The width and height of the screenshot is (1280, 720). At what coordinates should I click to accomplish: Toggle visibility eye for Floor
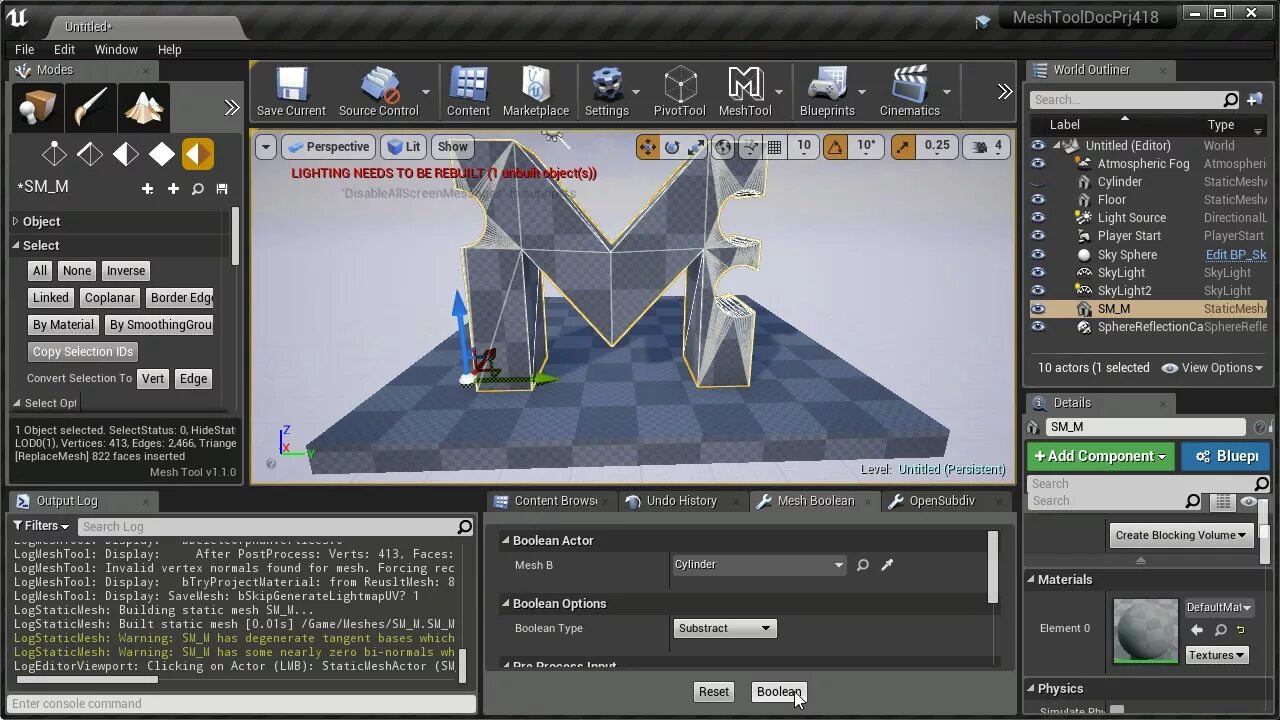click(x=1038, y=200)
